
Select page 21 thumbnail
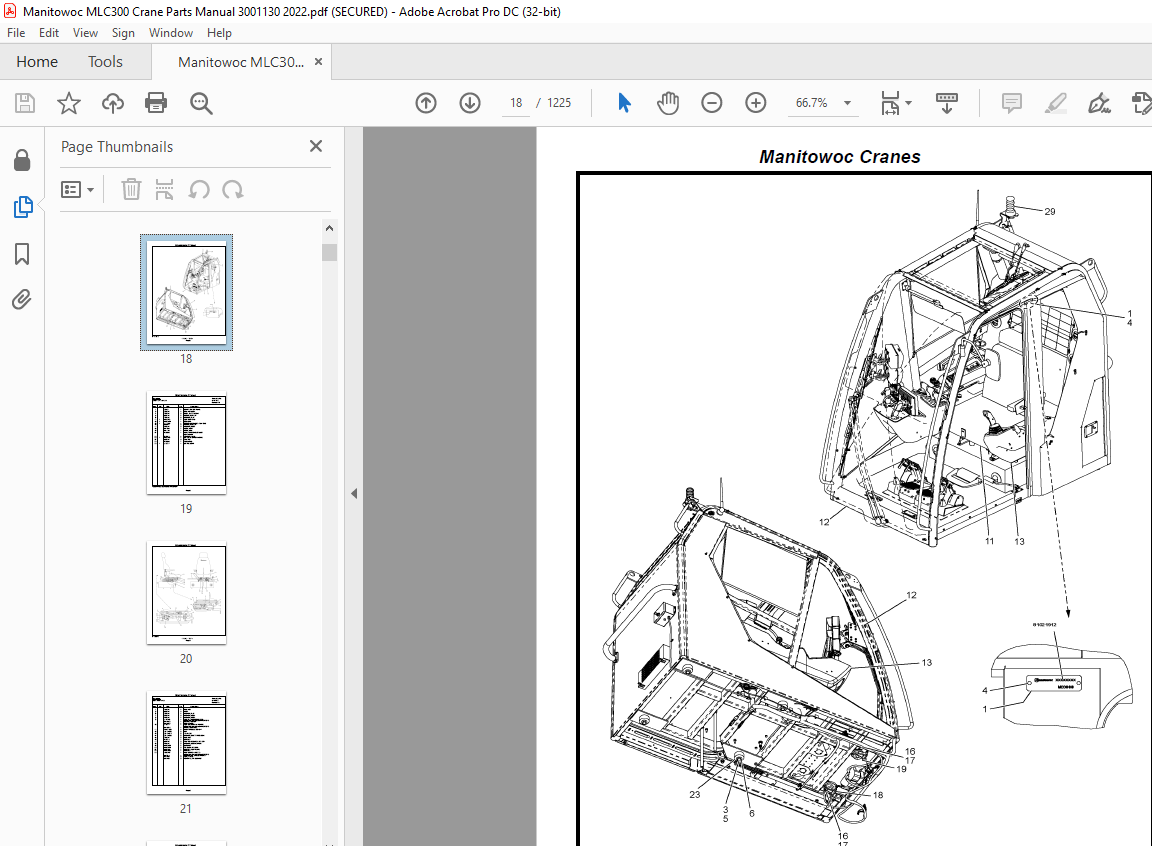(x=187, y=742)
